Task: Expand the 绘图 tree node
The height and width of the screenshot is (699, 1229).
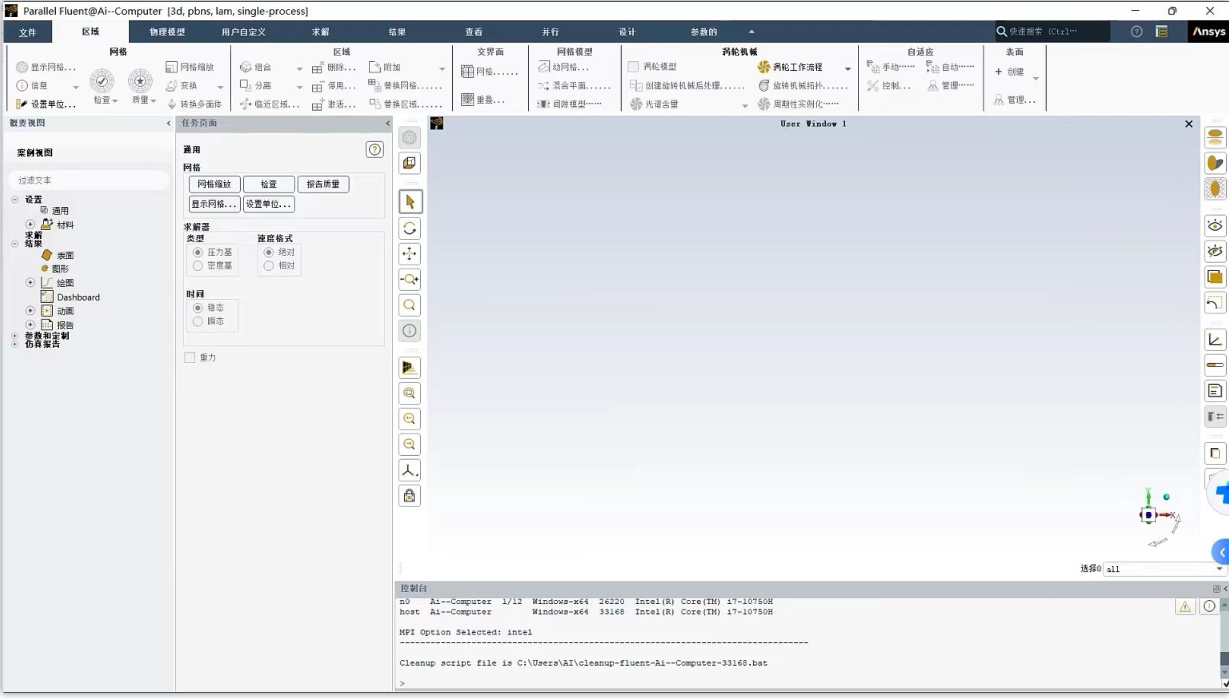Action: (x=30, y=283)
